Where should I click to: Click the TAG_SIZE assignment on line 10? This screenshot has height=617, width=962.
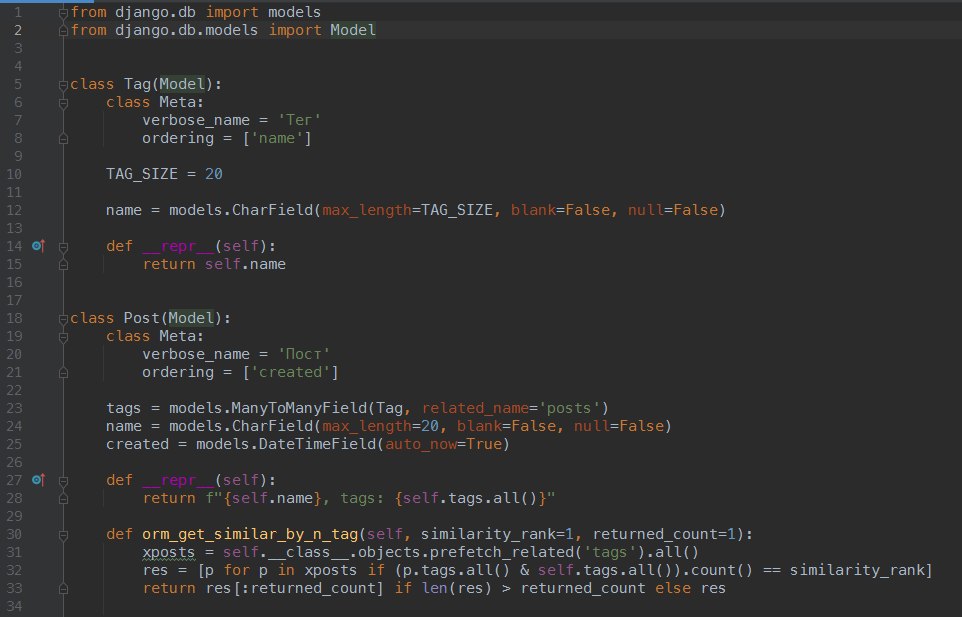(164, 174)
